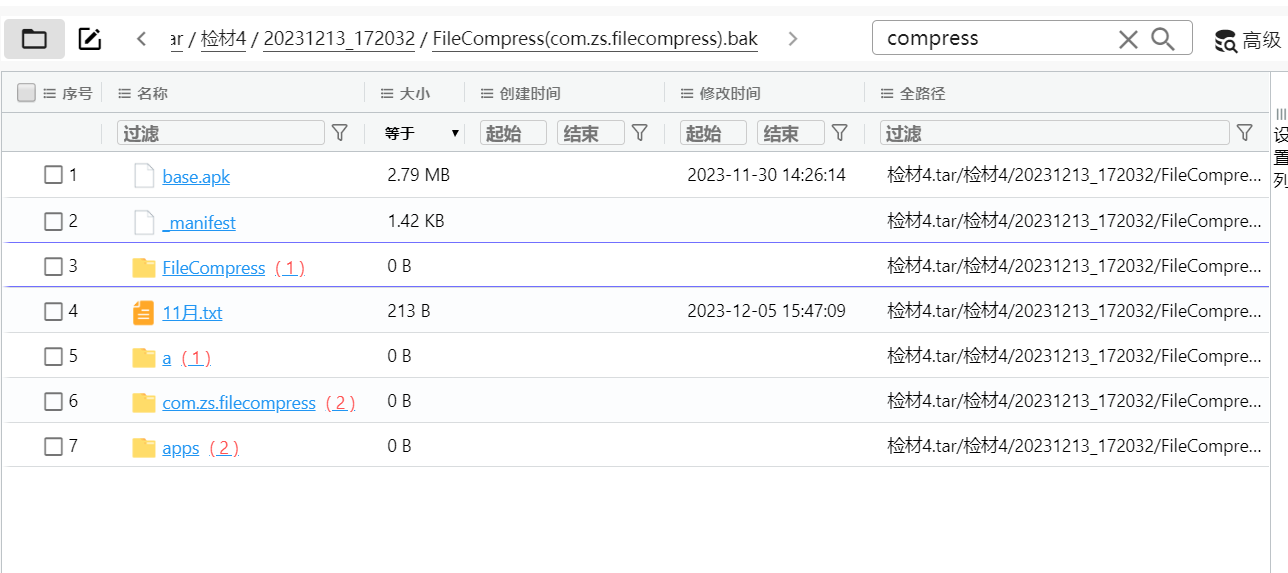Open the folder named a
1288x573 pixels.
tap(167, 358)
